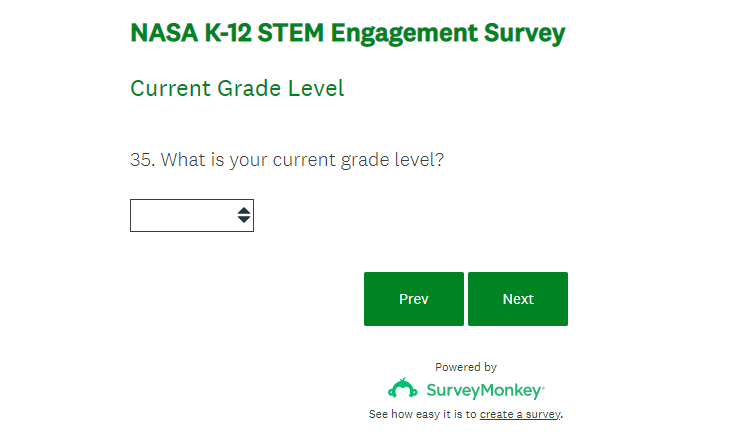The height and width of the screenshot is (437, 756).
Task: Click the word "NASA" in the survey title
Action: 162,33
